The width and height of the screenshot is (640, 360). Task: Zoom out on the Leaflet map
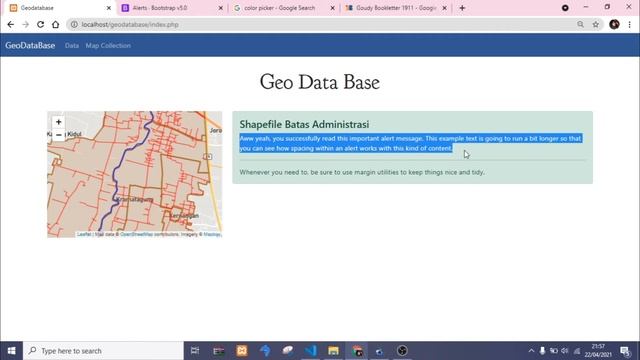coord(58,135)
